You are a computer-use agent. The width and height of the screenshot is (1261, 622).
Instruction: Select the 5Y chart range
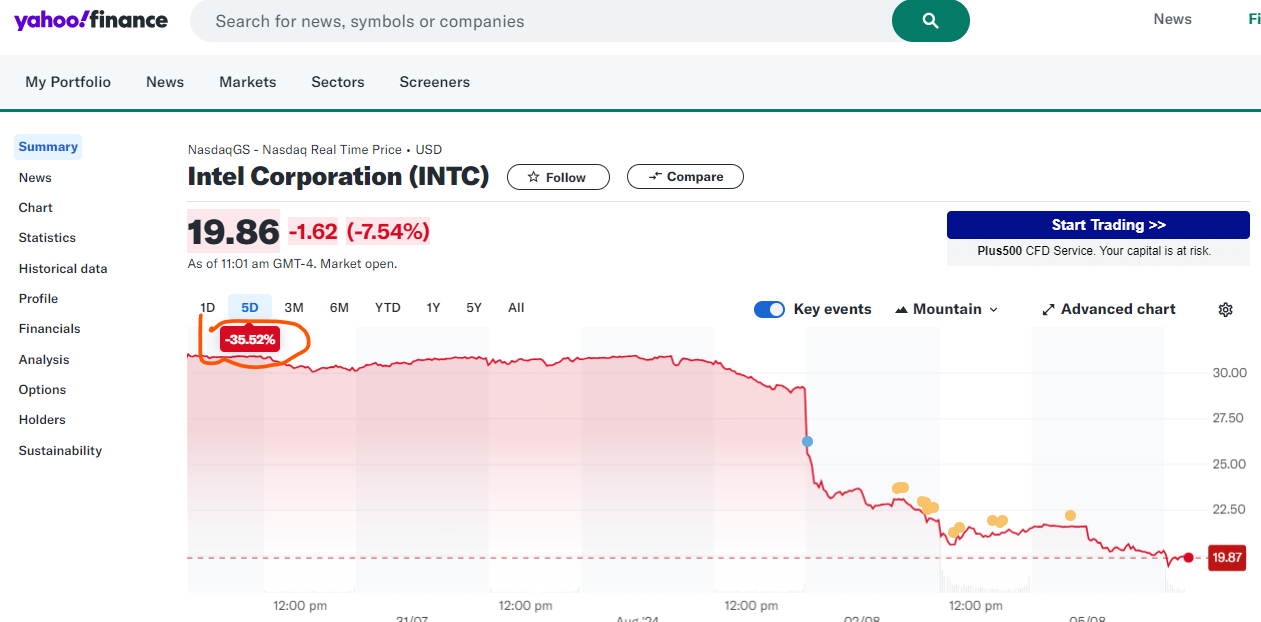pyautogui.click(x=474, y=308)
